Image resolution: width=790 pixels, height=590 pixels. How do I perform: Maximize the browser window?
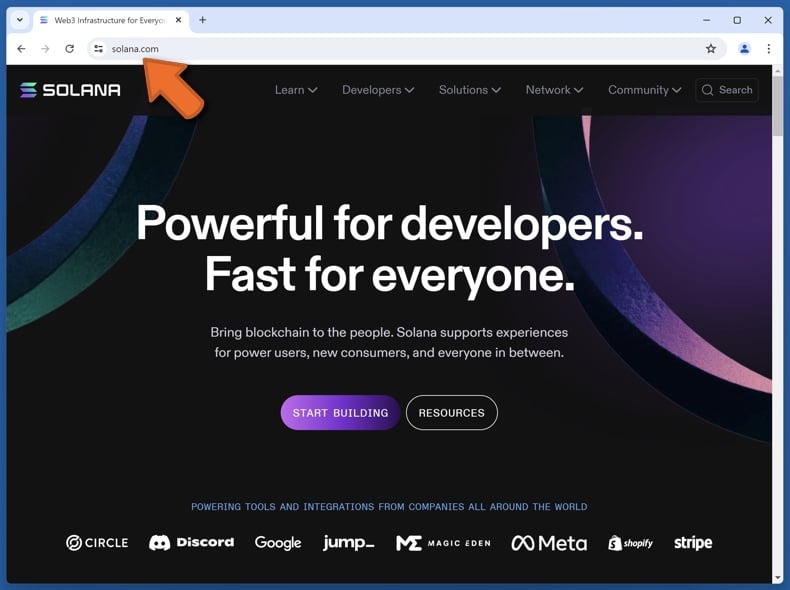point(737,20)
